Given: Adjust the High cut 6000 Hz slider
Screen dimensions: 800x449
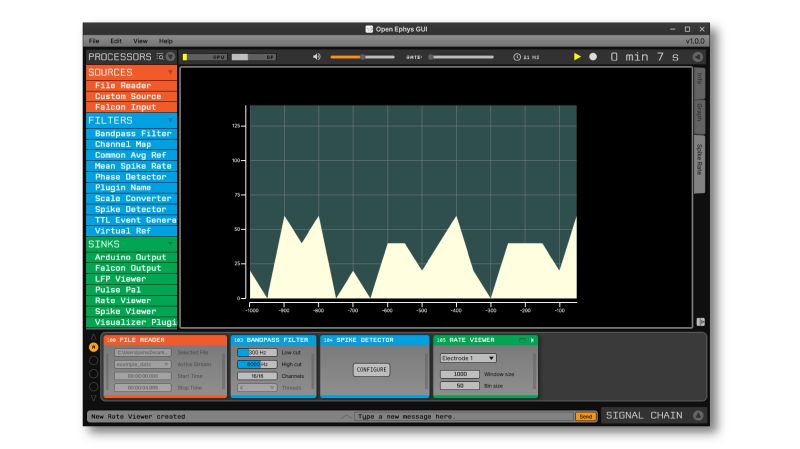Looking at the screenshot, I should click(x=257, y=364).
